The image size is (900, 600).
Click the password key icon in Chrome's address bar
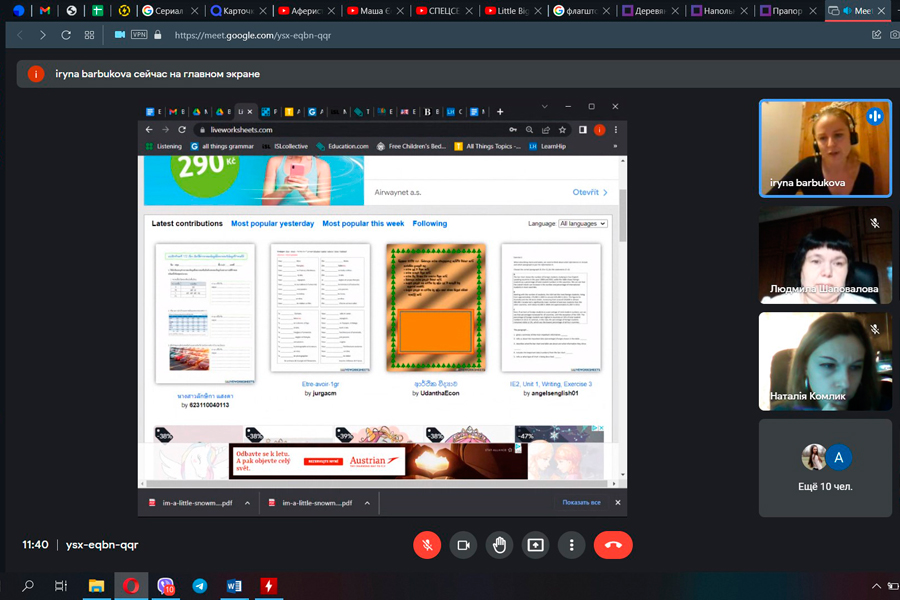coord(513,130)
